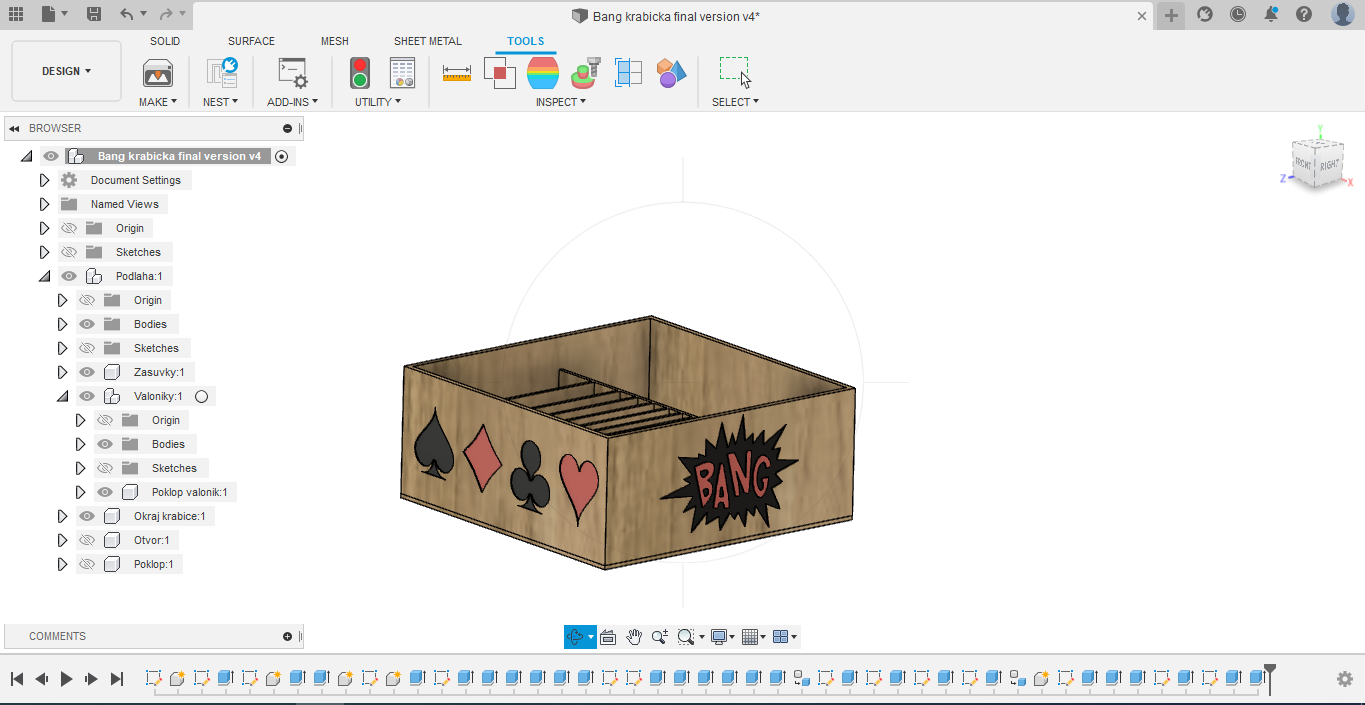The image size is (1365, 705).
Task: Collapse the Browser panel minus button
Action: pyautogui.click(x=288, y=128)
